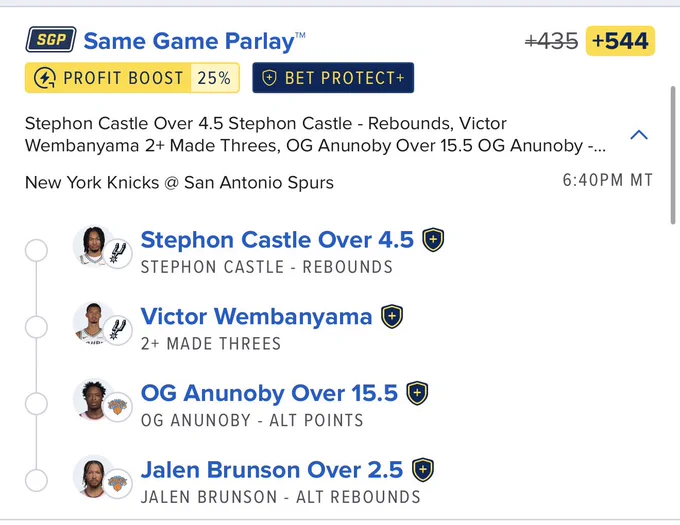Click the Profit Boost 25% badge
This screenshot has height=525, width=680.
pyautogui.click(x=132, y=78)
